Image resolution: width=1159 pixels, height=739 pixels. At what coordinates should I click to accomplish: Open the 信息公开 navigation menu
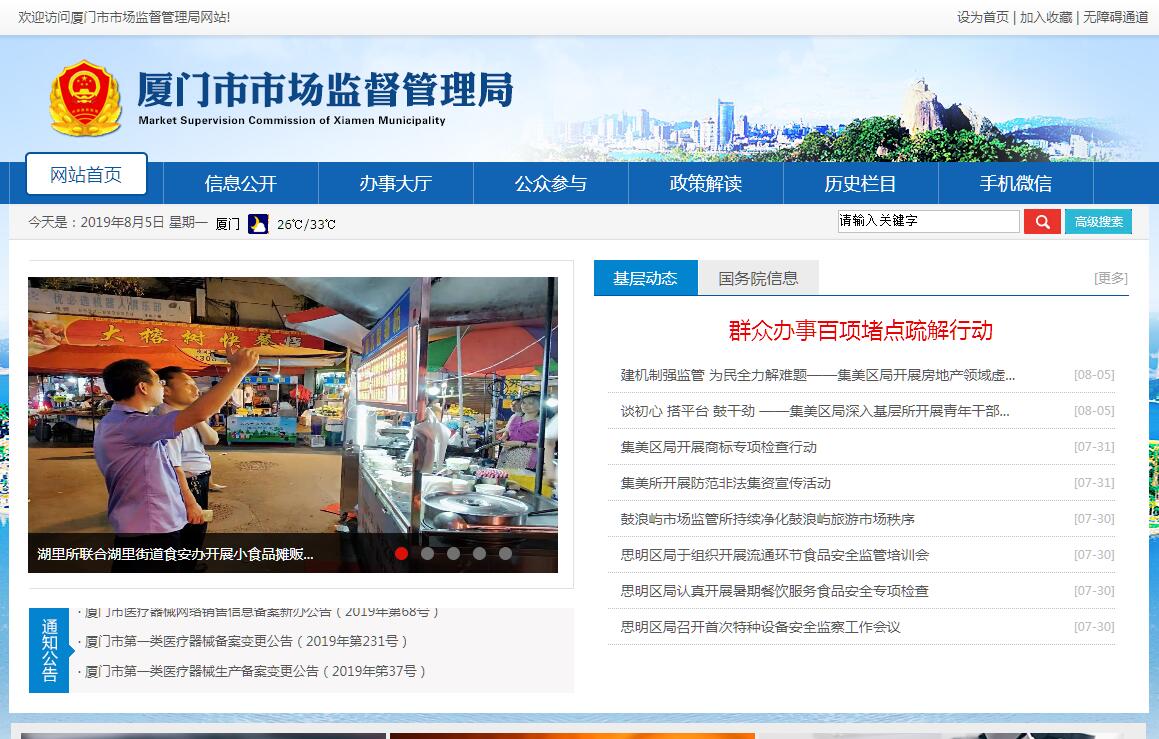(x=240, y=183)
